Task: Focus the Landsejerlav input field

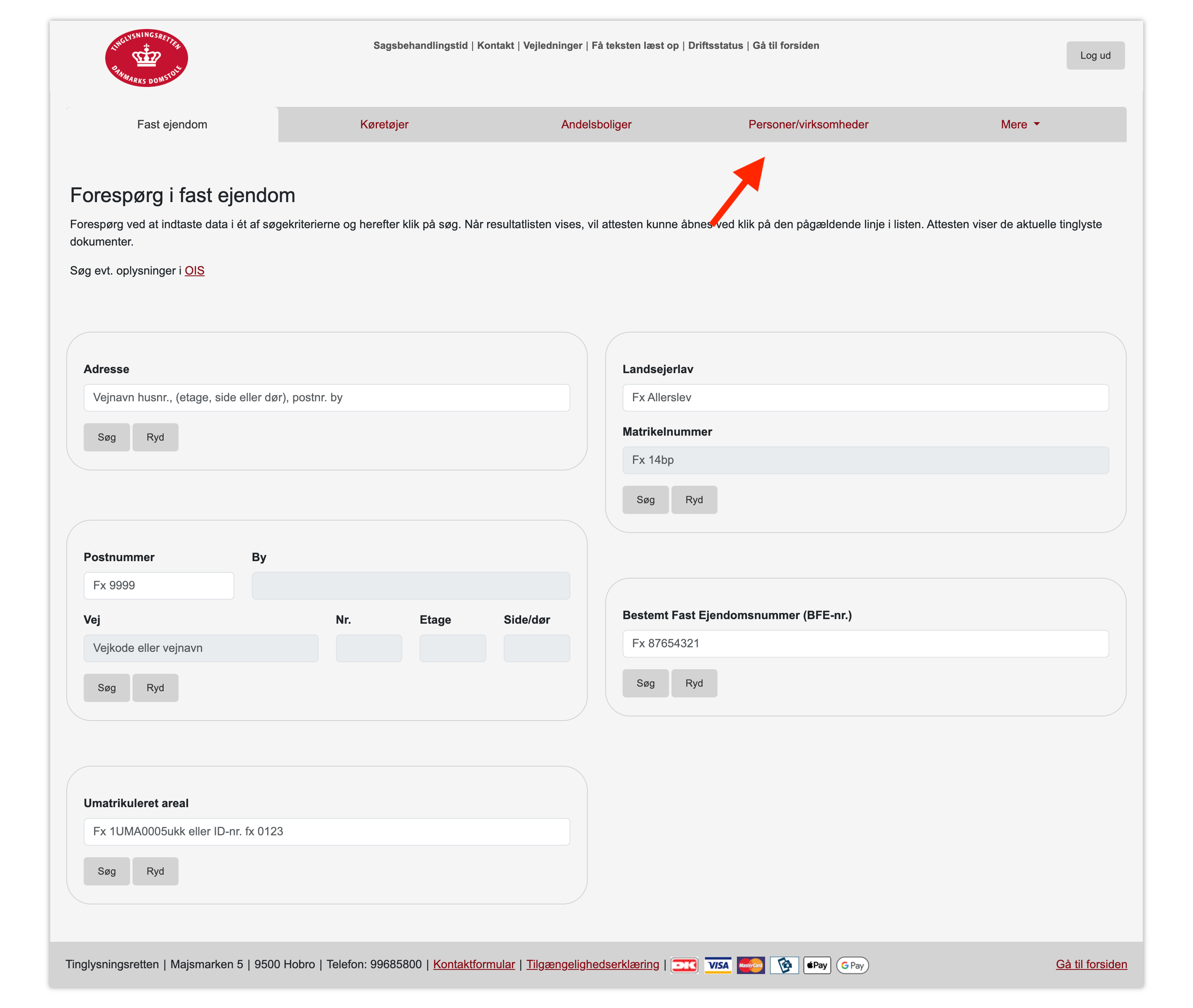Action: click(865, 398)
